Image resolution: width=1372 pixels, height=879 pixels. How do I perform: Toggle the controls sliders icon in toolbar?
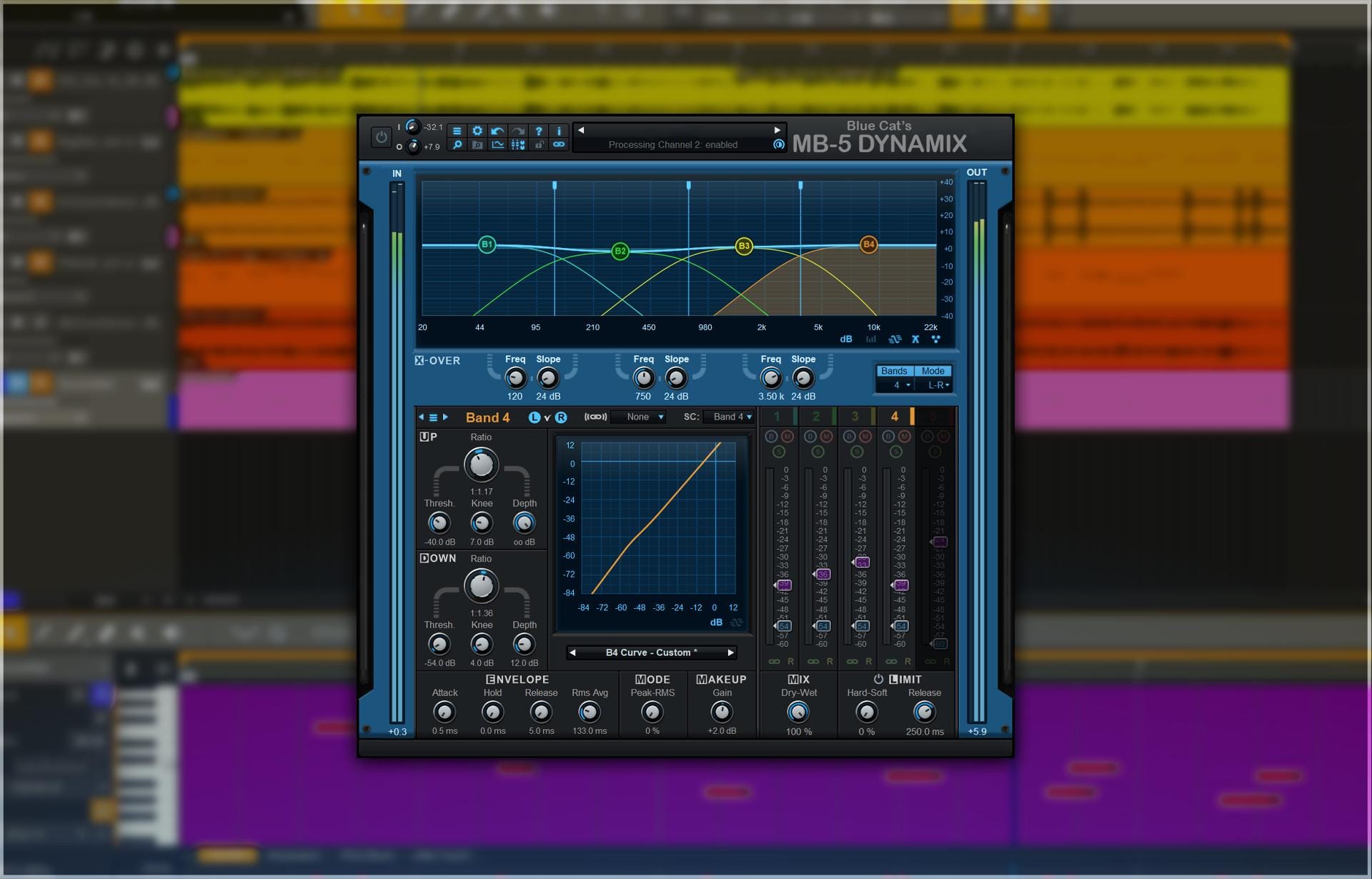(518, 145)
